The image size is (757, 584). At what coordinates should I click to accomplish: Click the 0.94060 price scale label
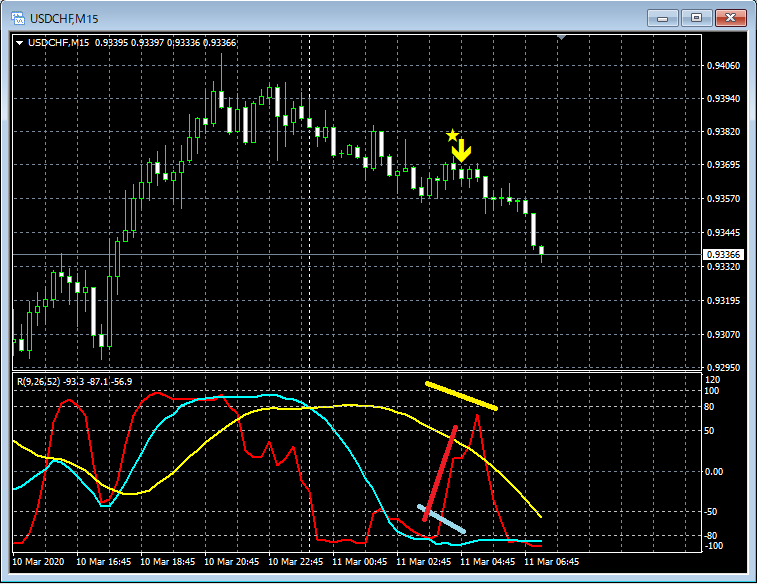coord(723,66)
